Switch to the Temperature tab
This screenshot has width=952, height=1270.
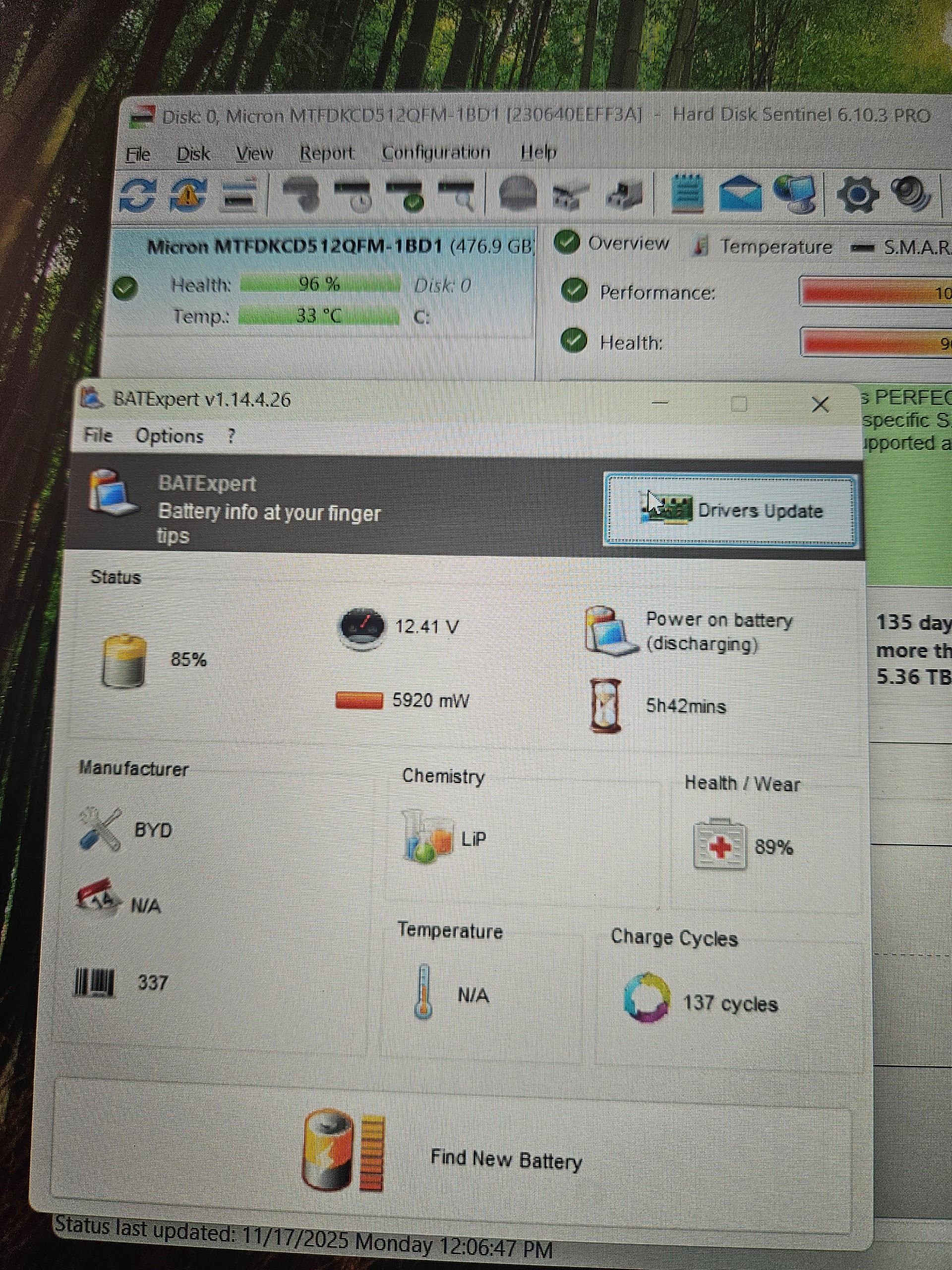(775, 246)
